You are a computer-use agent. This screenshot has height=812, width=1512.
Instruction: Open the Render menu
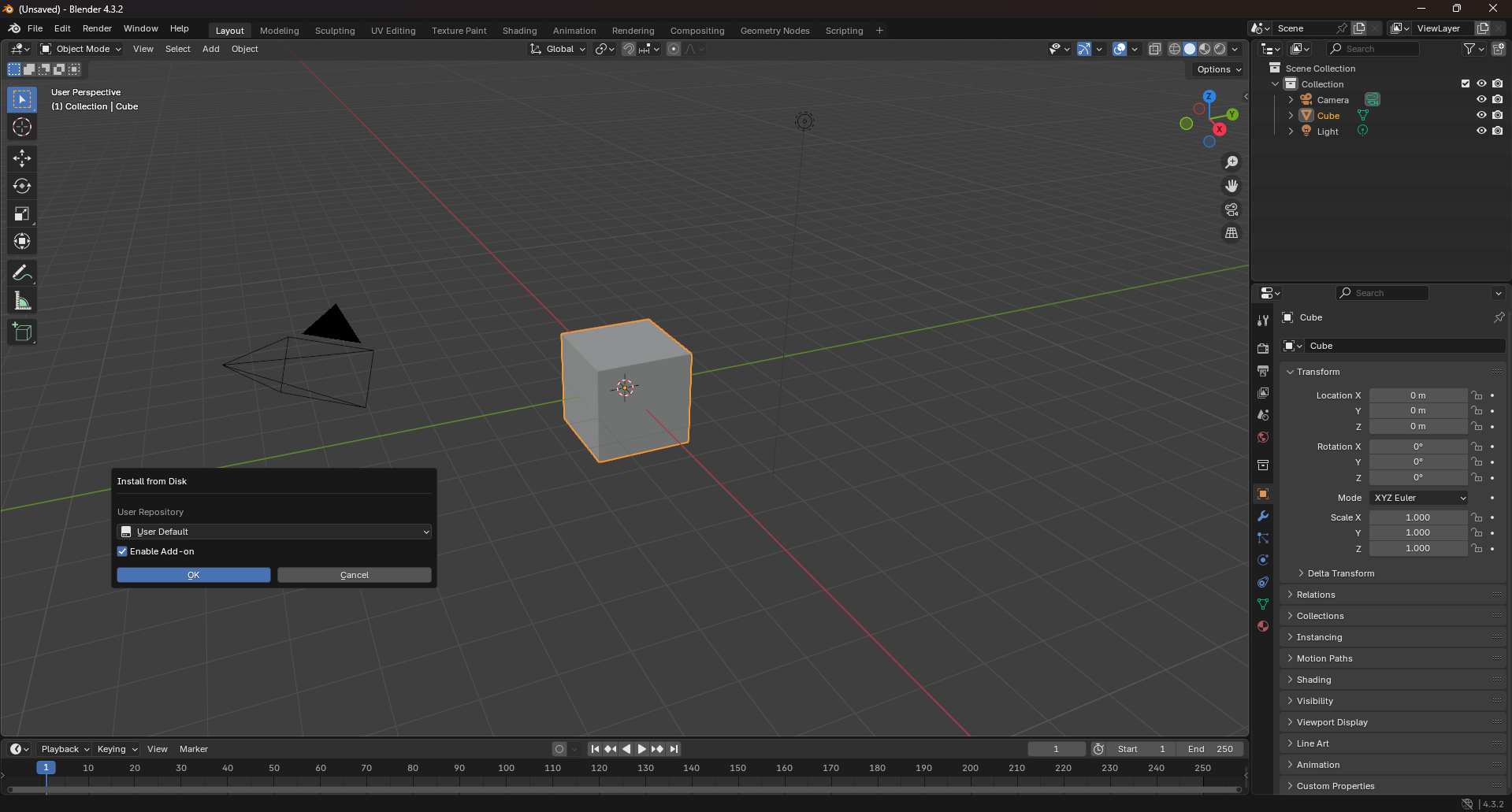pos(97,28)
